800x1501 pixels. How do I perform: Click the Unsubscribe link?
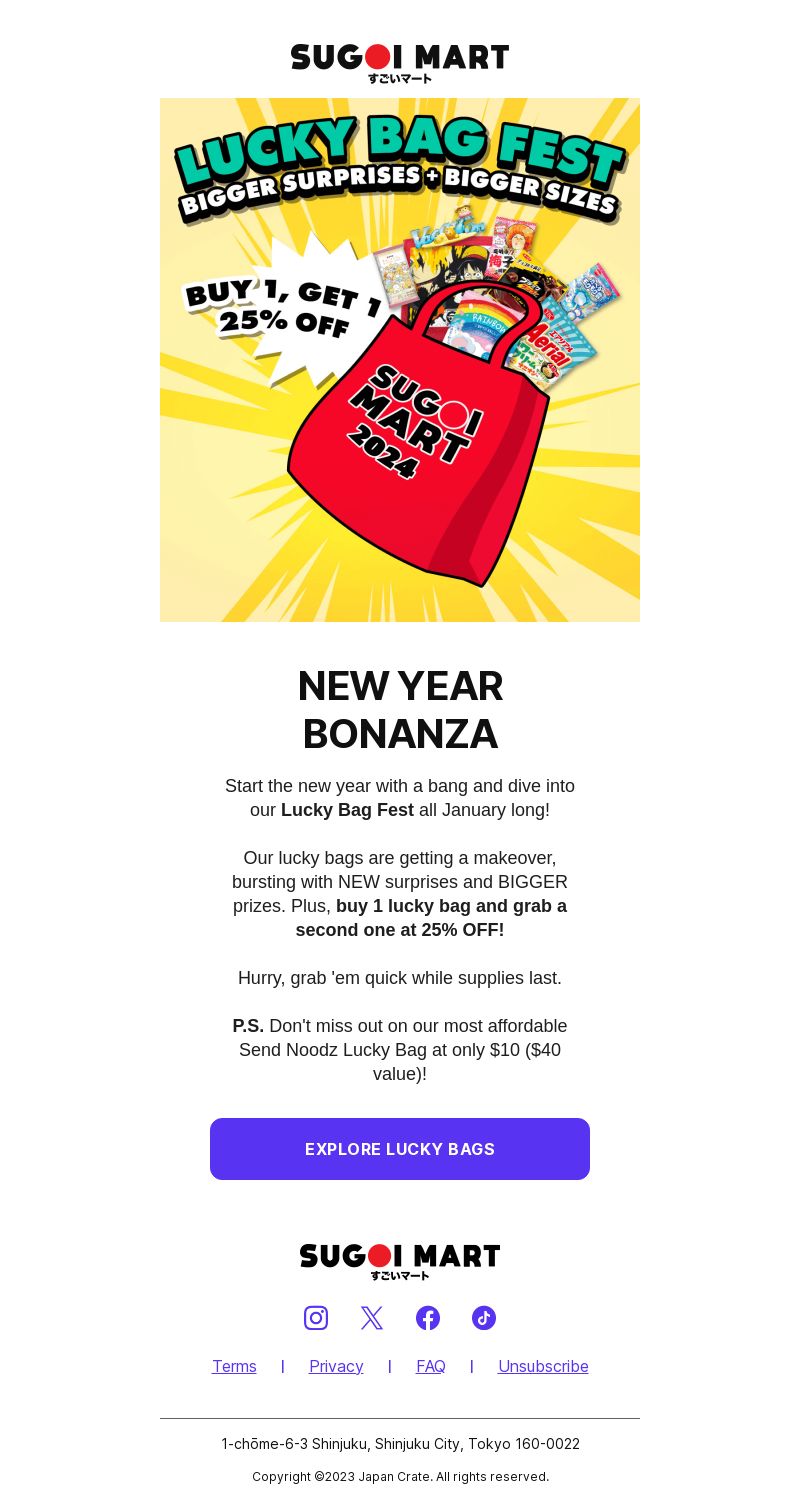[x=543, y=1366]
